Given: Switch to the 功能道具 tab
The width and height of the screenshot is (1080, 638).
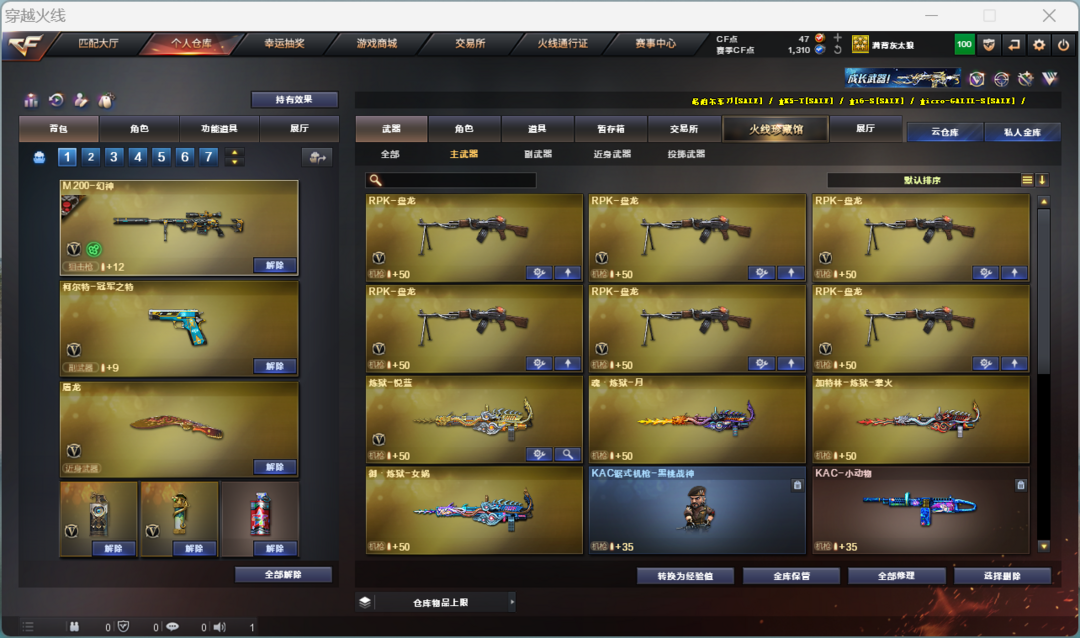Looking at the screenshot, I should click(219, 129).
